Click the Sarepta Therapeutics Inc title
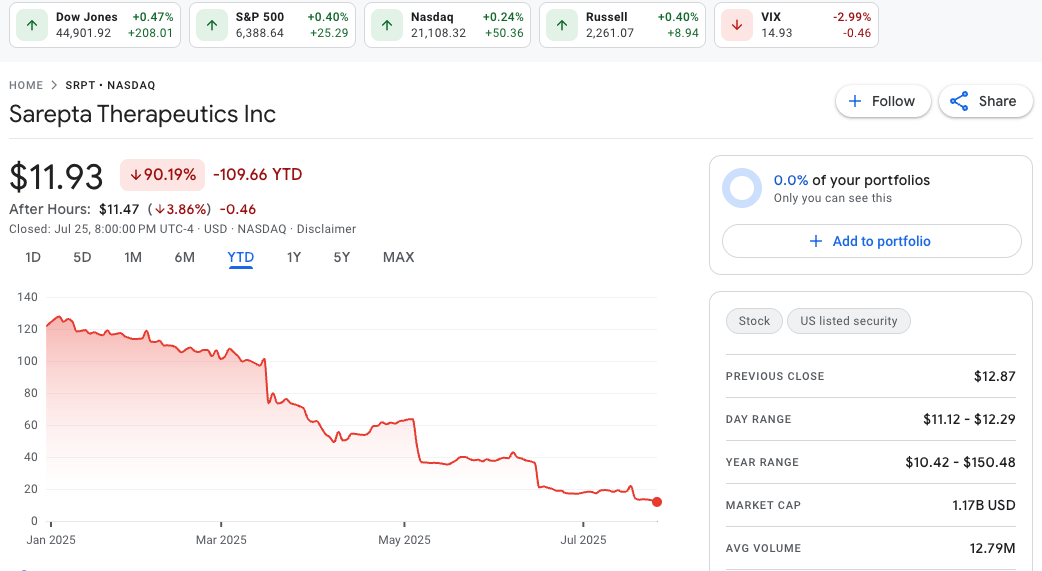Image resolution: width=1042 pixels, height=571 pixels. (x=142, y=114)
